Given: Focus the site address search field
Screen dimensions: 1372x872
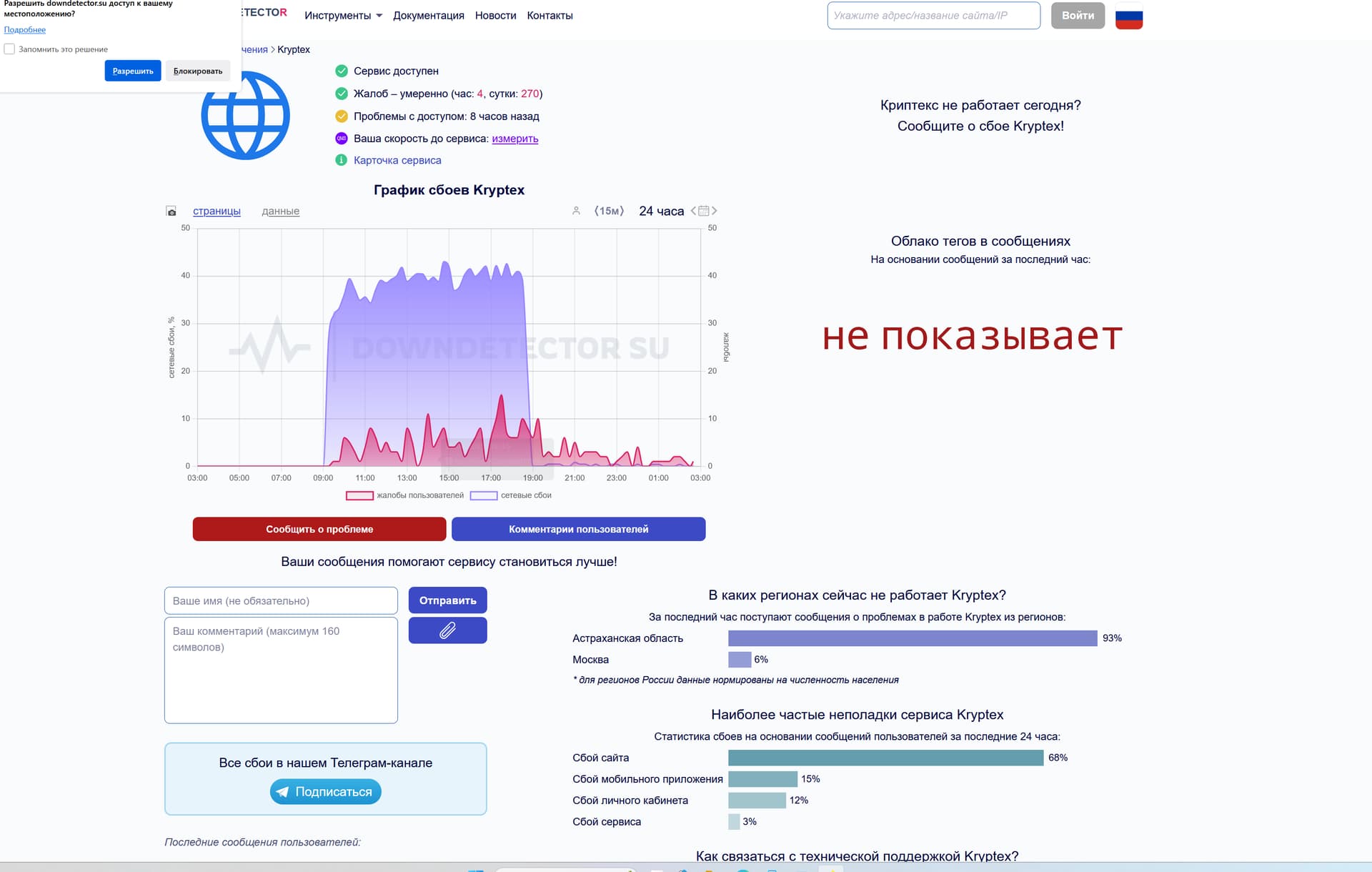Looking at the screenshot, I should point(933,16).
